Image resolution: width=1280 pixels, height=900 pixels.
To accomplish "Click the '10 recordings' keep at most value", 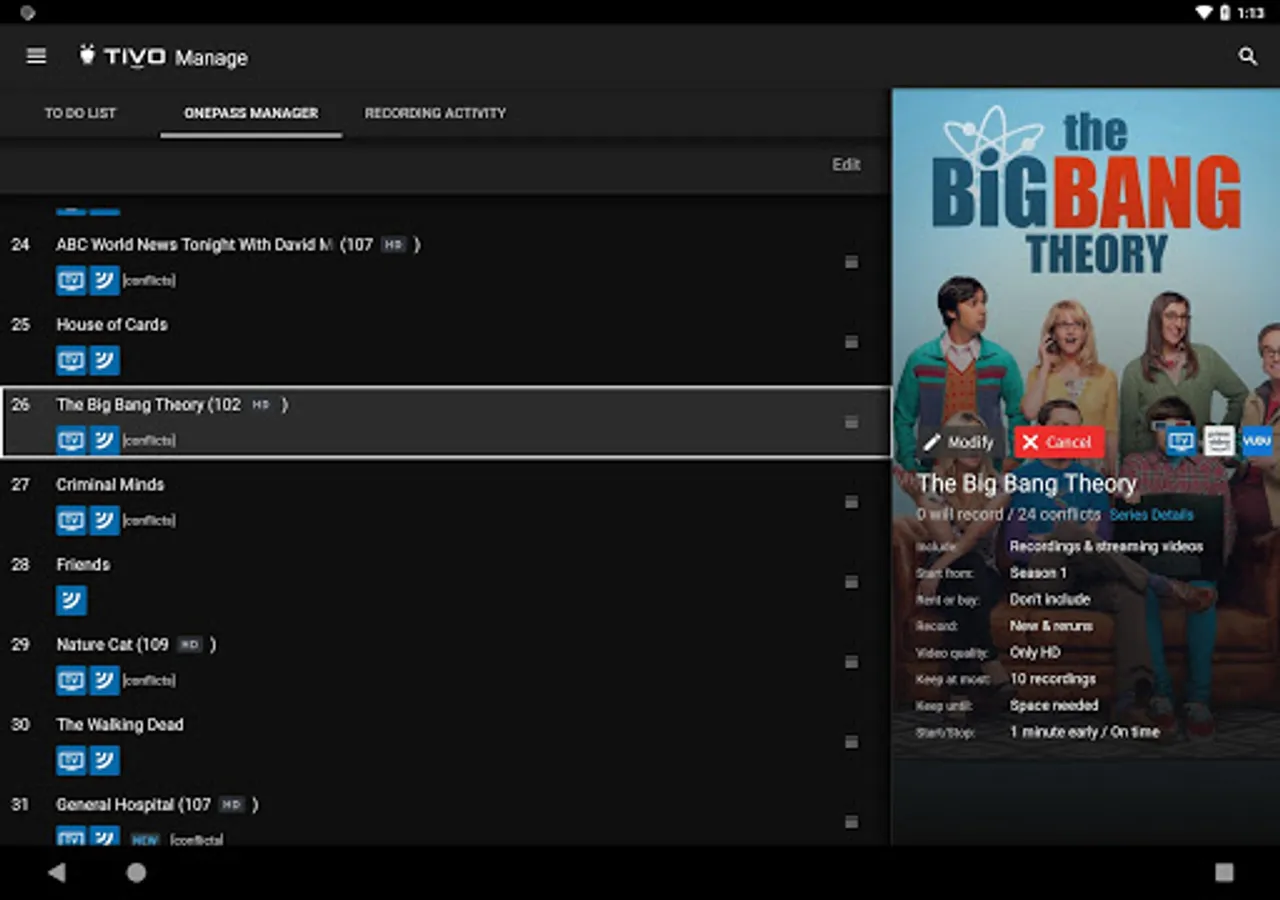I will click(x=1053, y=679).
